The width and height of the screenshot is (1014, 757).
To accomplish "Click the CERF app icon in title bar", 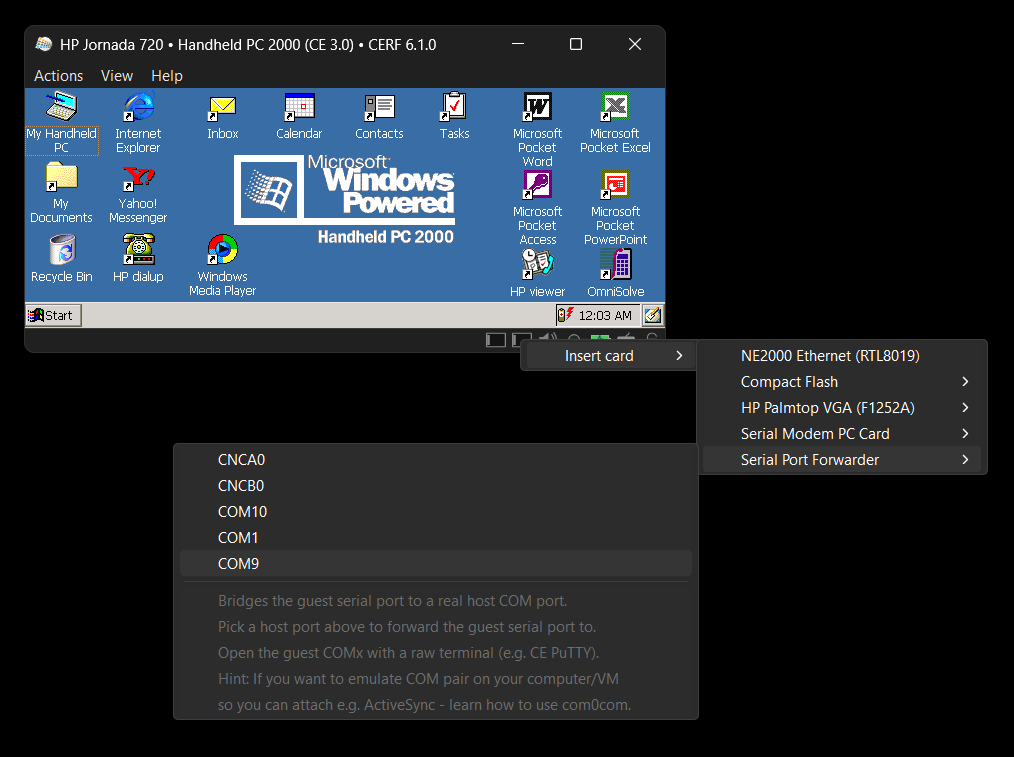I will (44, 44).
